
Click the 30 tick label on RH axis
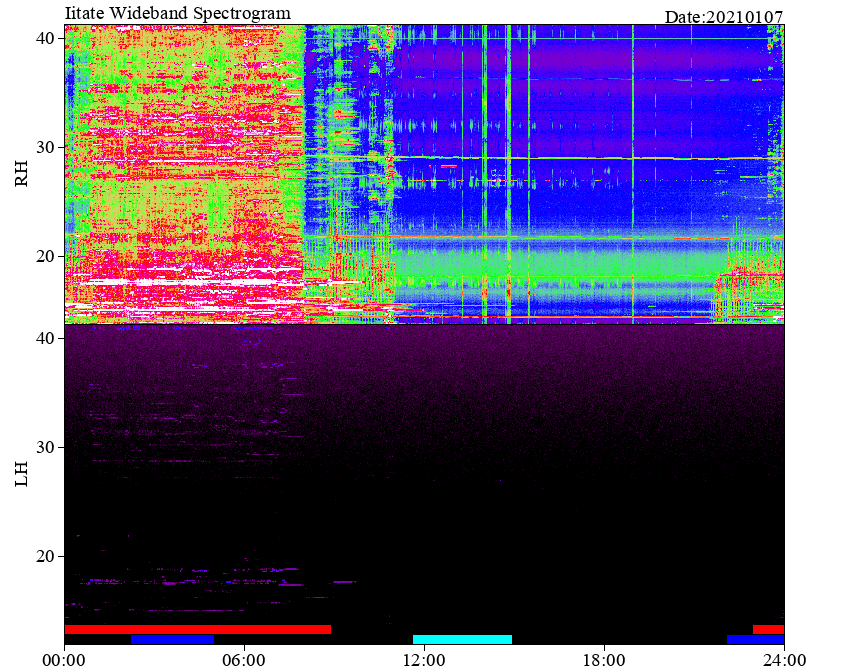[x=45, y=147]
